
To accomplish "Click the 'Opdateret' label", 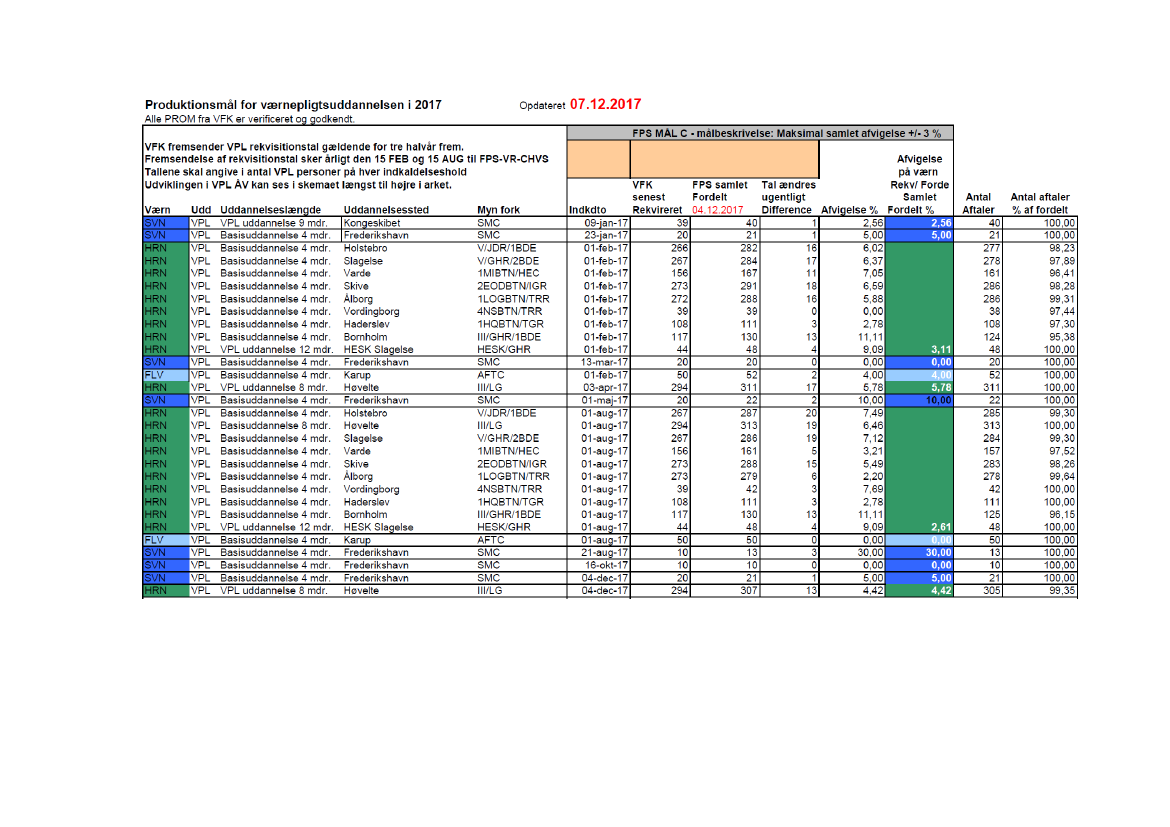I will (542, 106).
